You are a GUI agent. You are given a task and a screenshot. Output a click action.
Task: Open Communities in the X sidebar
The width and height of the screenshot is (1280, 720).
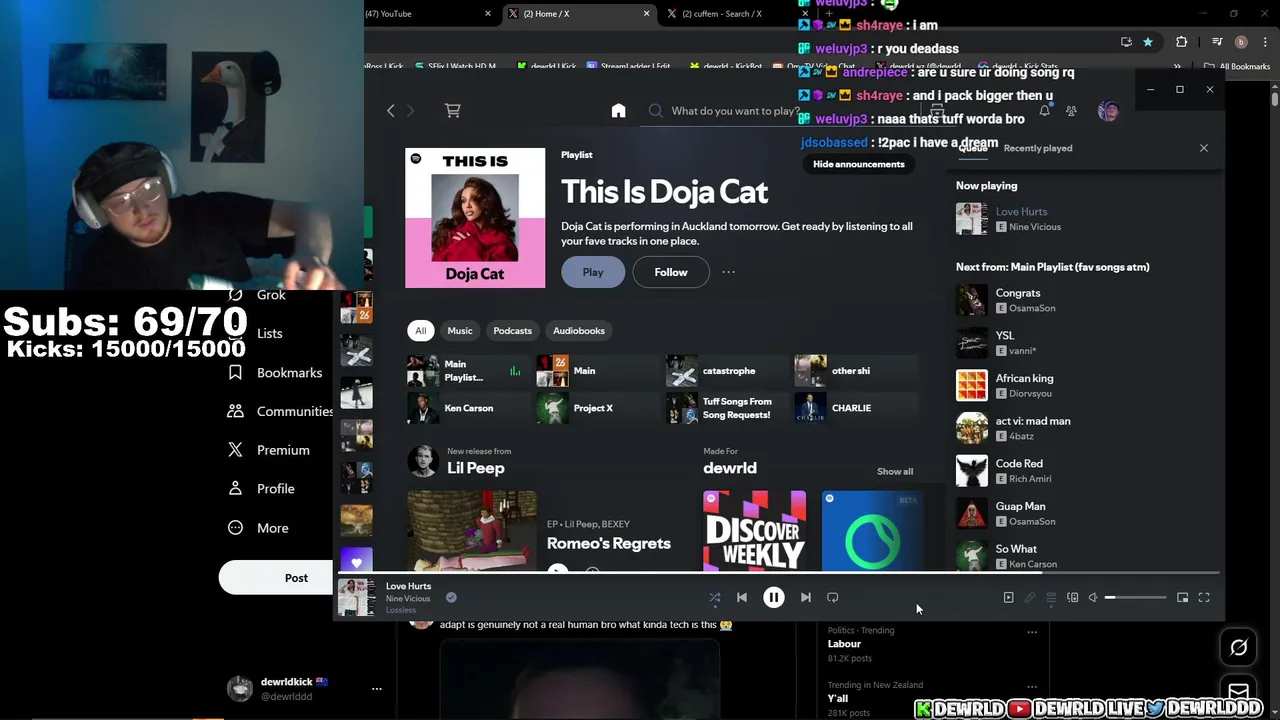(280, 411)
